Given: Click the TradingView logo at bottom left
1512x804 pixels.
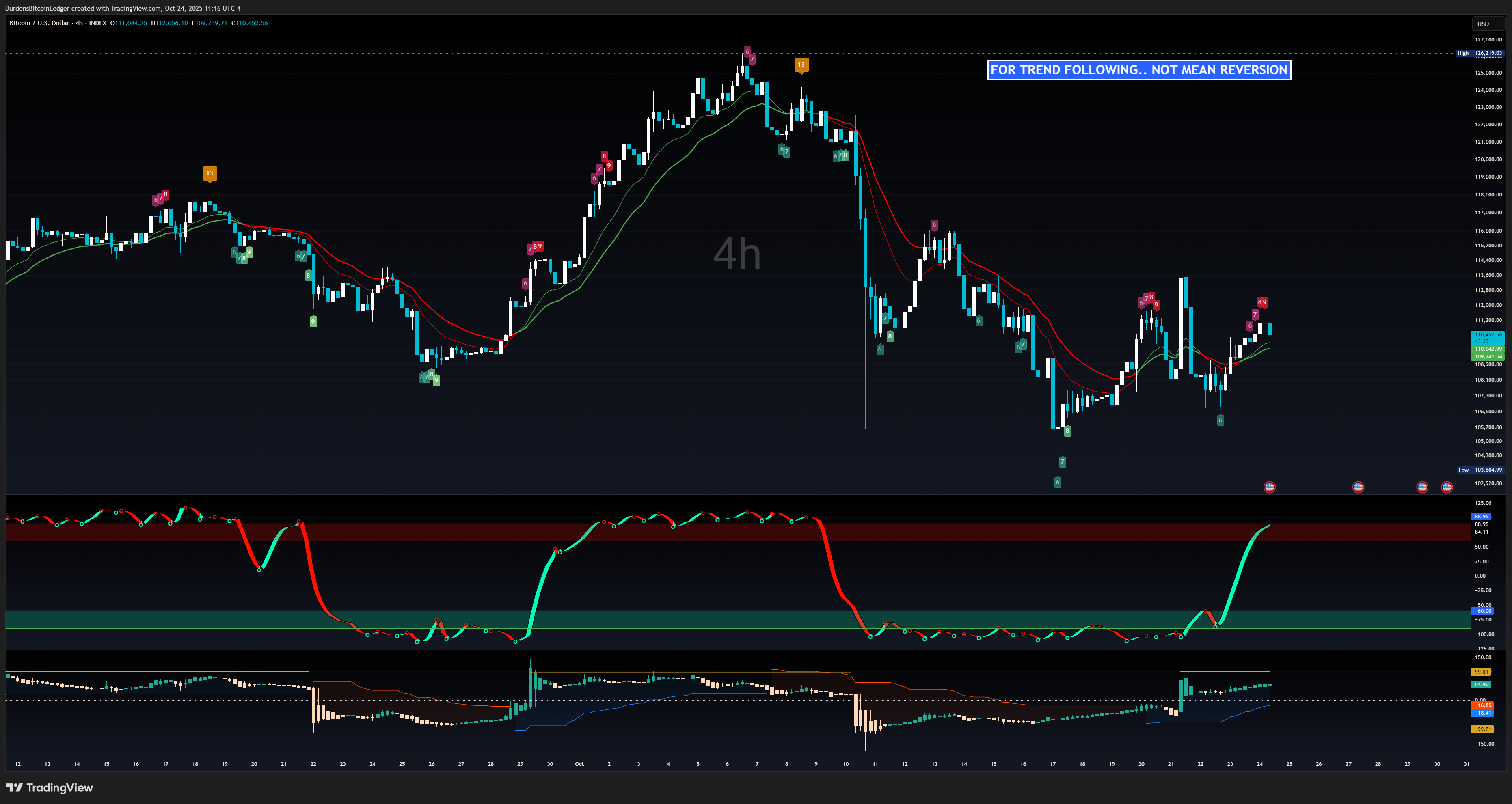Looking at the screenshot, I should 49,788.
